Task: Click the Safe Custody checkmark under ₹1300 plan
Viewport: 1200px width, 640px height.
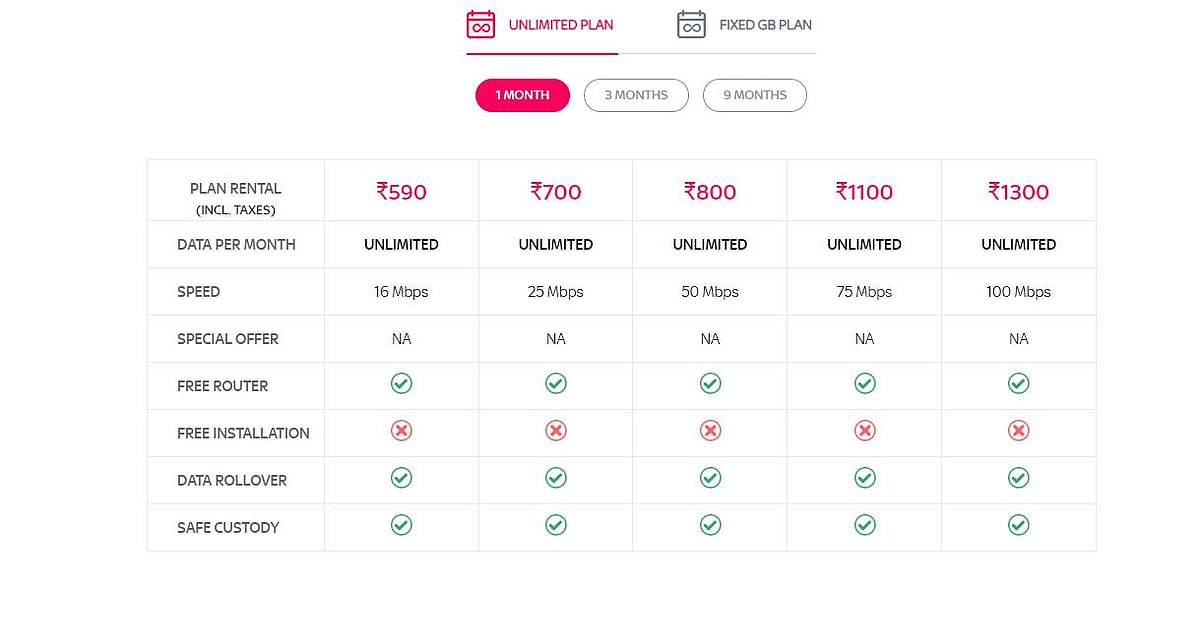Action: 1018,524
